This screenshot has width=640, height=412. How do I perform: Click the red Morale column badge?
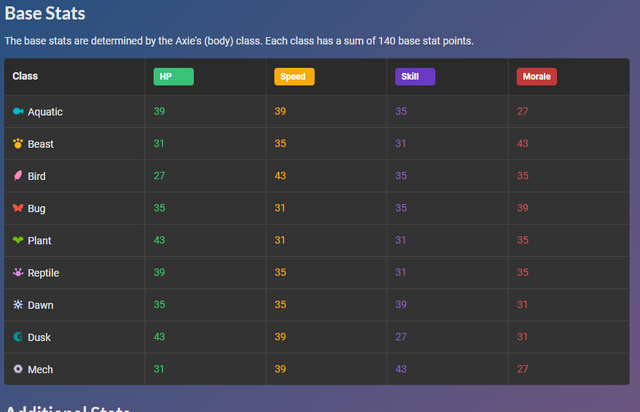coord(537,77)
